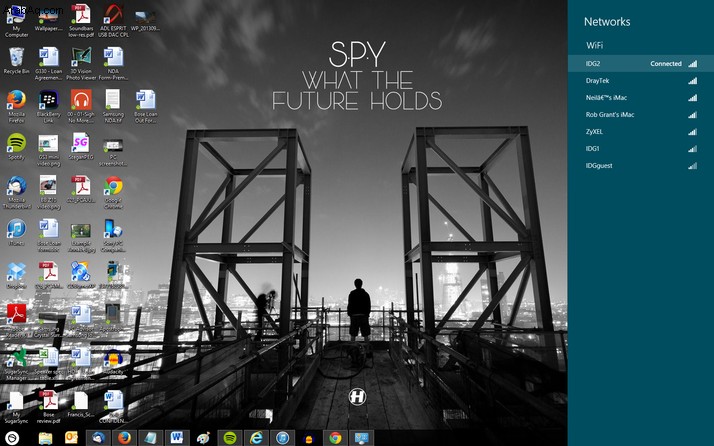This screenshot has width=714, height=446.
Task: Open the G330 Loan Agreement Word document
Action: [48, 64]
